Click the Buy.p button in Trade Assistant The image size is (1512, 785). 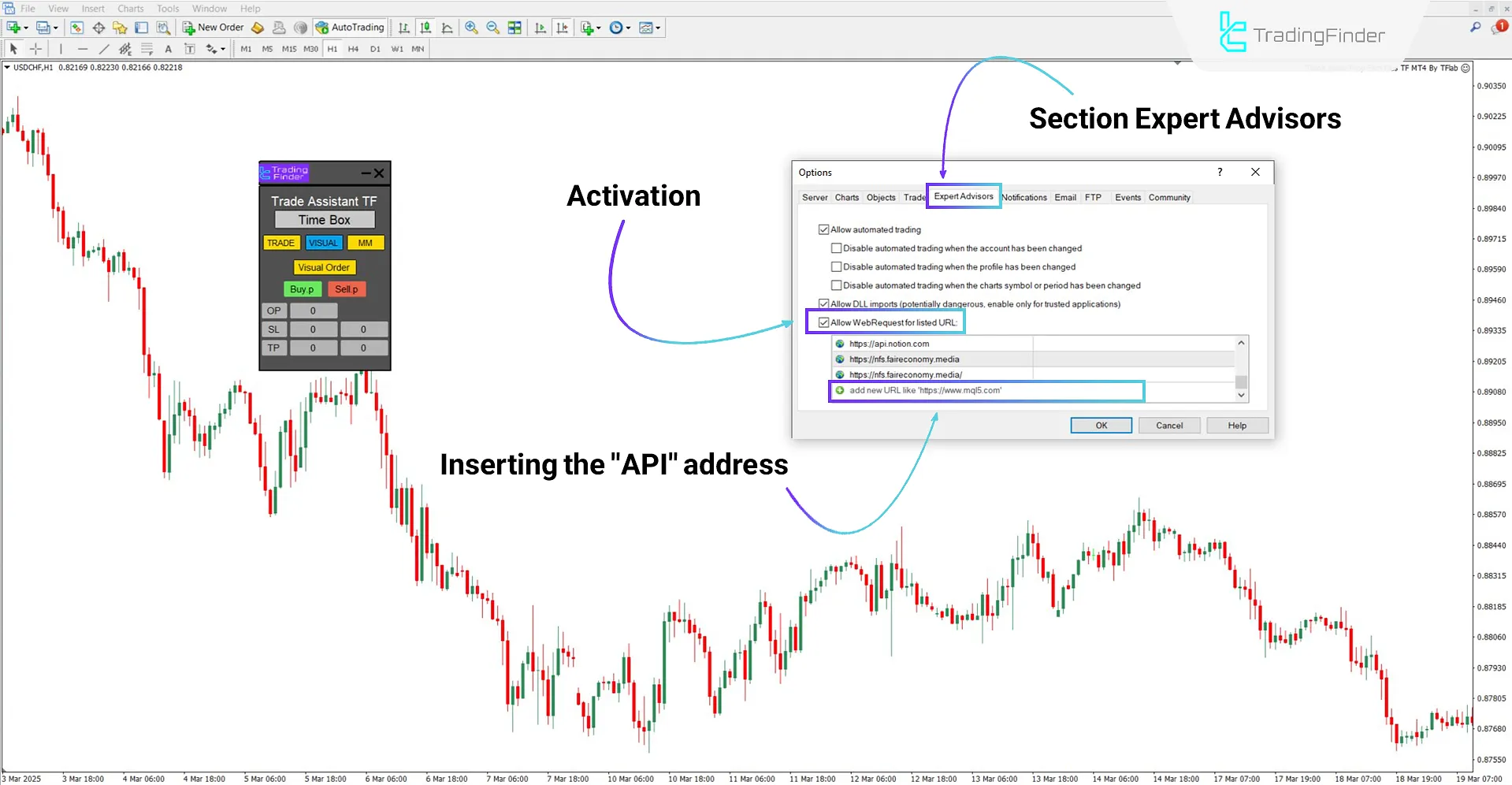coord(303,289)
